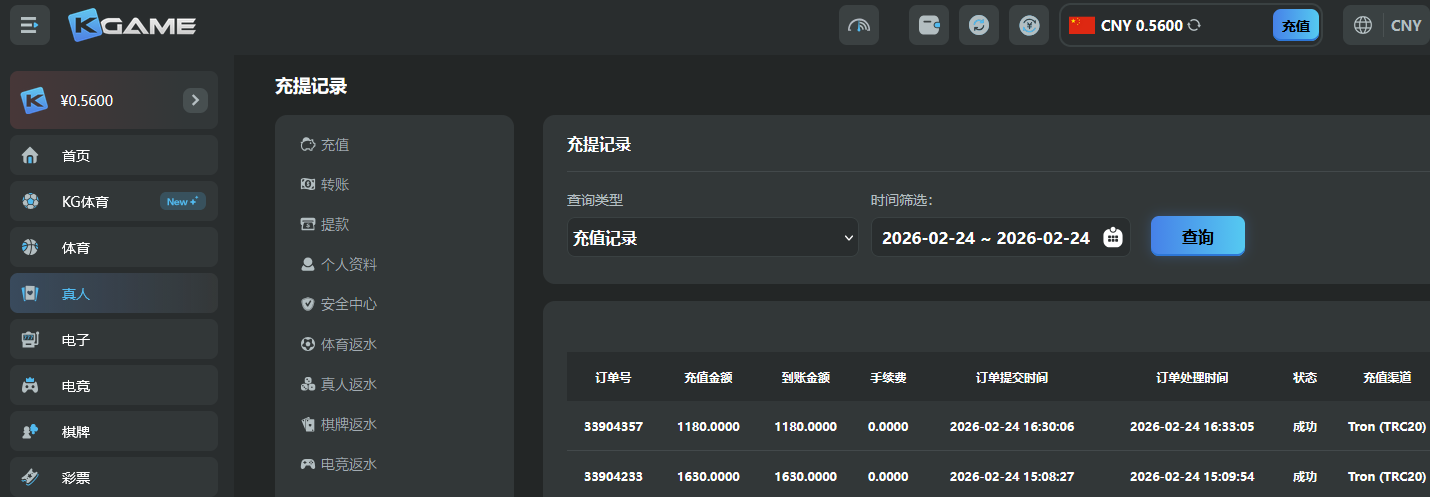Open KG体育 in the sidebar
Image resolution: width=1430 pixels, height=497 pixels.
coord(114,202)
